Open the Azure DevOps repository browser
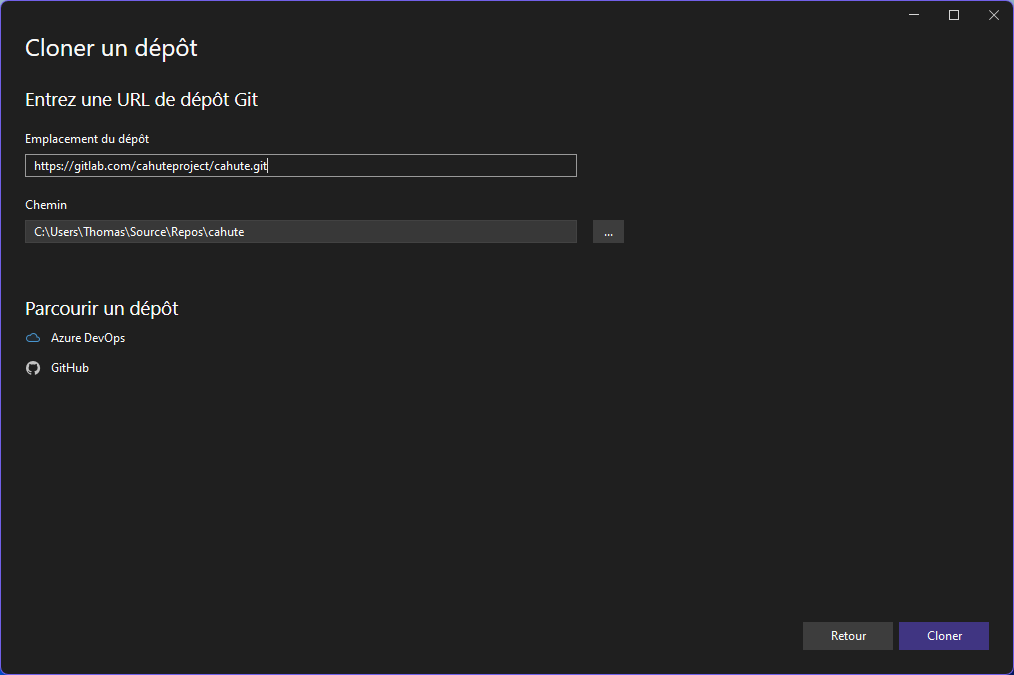The image size is (1014, 675). (88, 338)
